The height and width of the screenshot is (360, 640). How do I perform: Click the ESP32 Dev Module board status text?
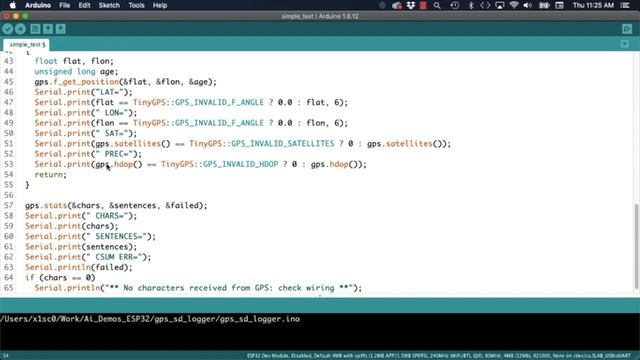tap(439, 356)
